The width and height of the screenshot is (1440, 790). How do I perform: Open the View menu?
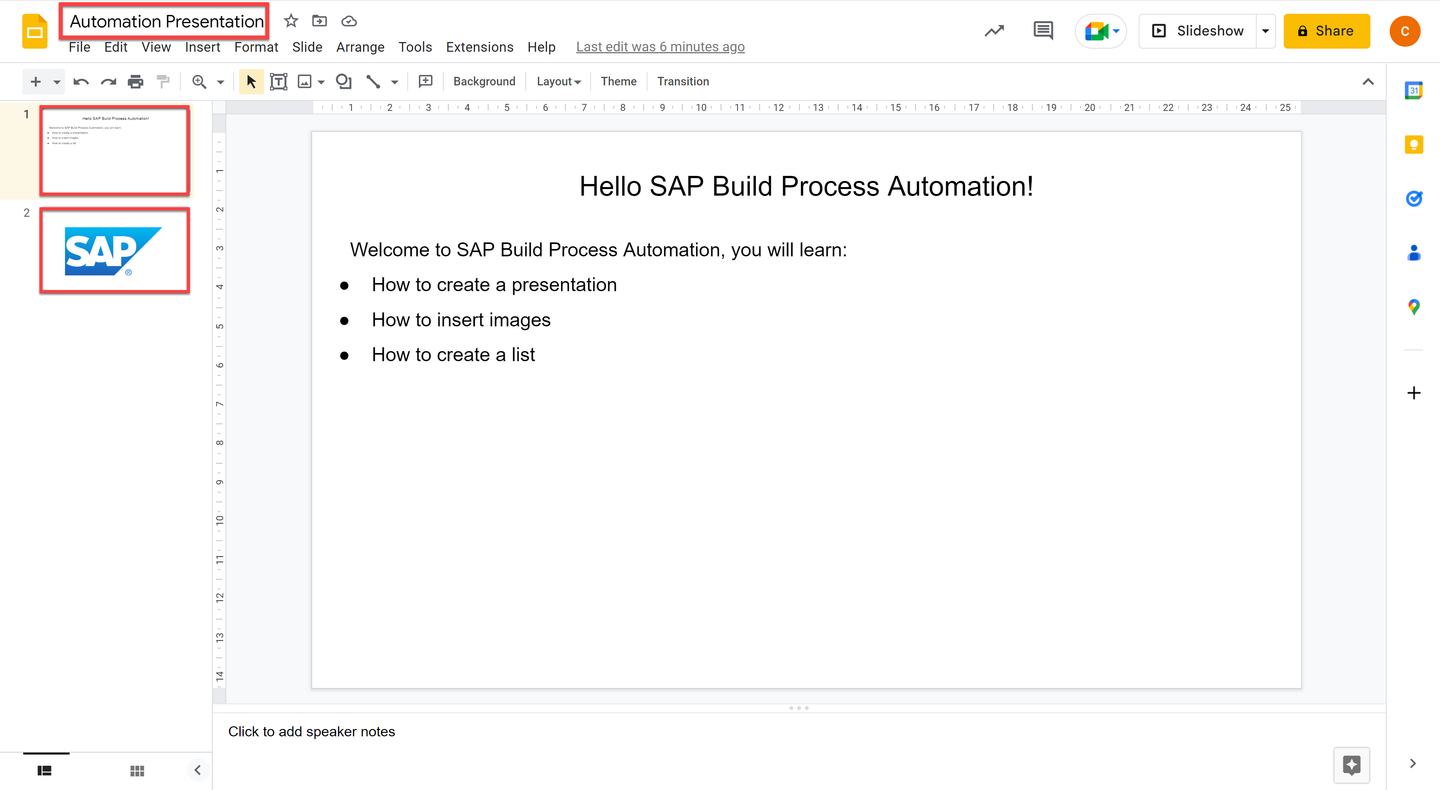coord(156,47)
